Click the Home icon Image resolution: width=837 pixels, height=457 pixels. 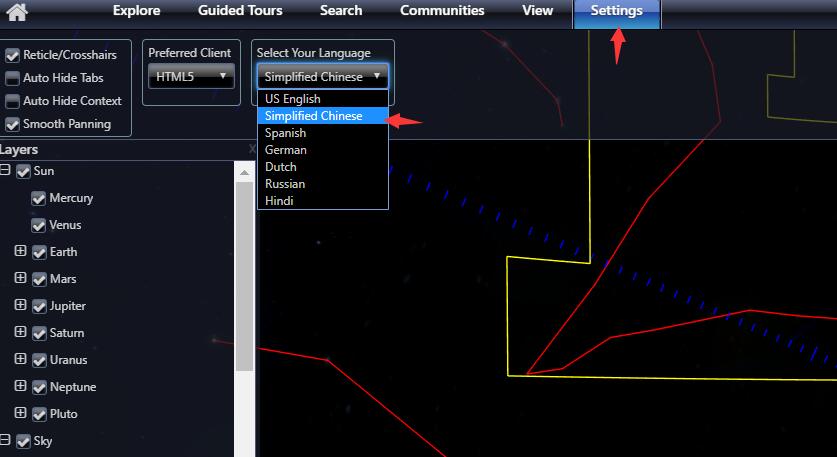coord(17,12)
